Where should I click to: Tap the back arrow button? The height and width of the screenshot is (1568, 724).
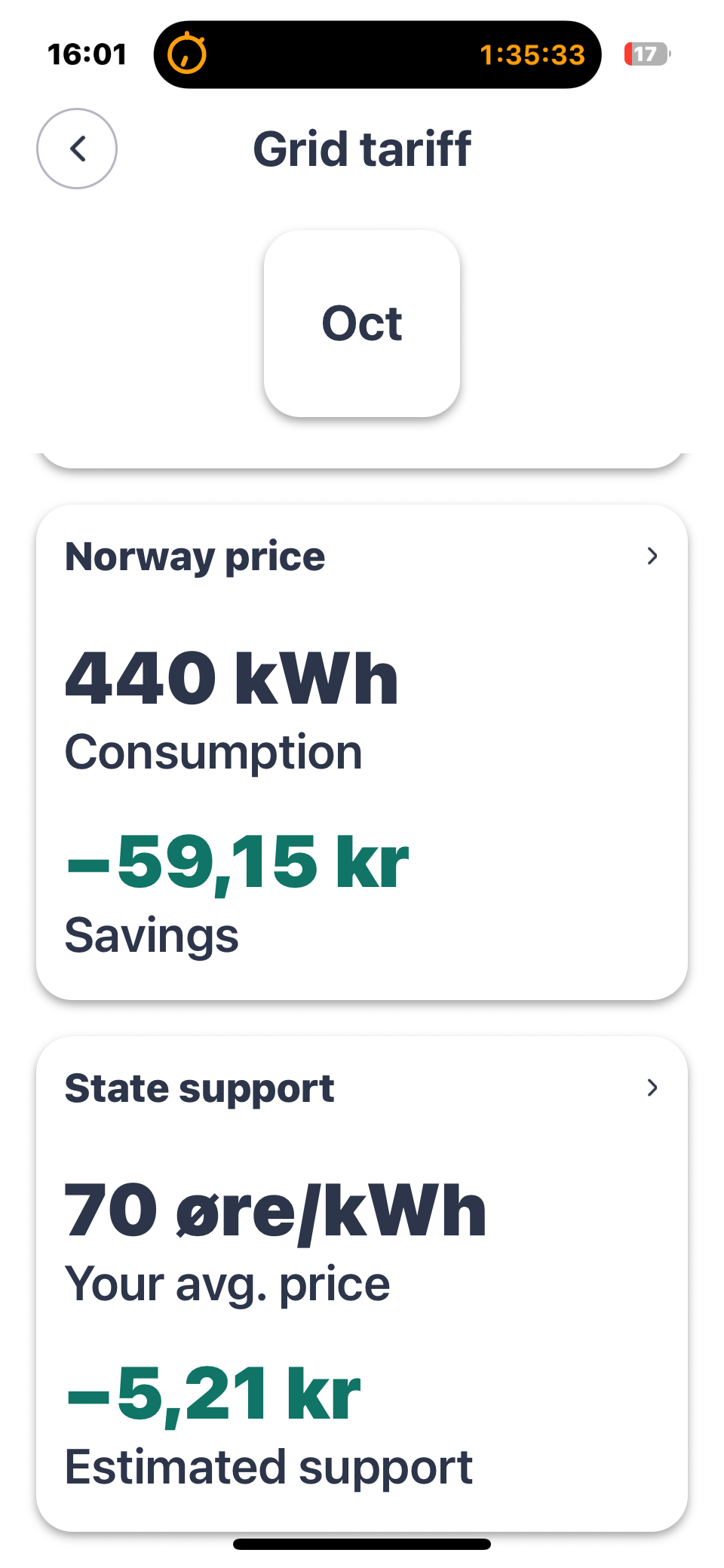coord(77,149)
